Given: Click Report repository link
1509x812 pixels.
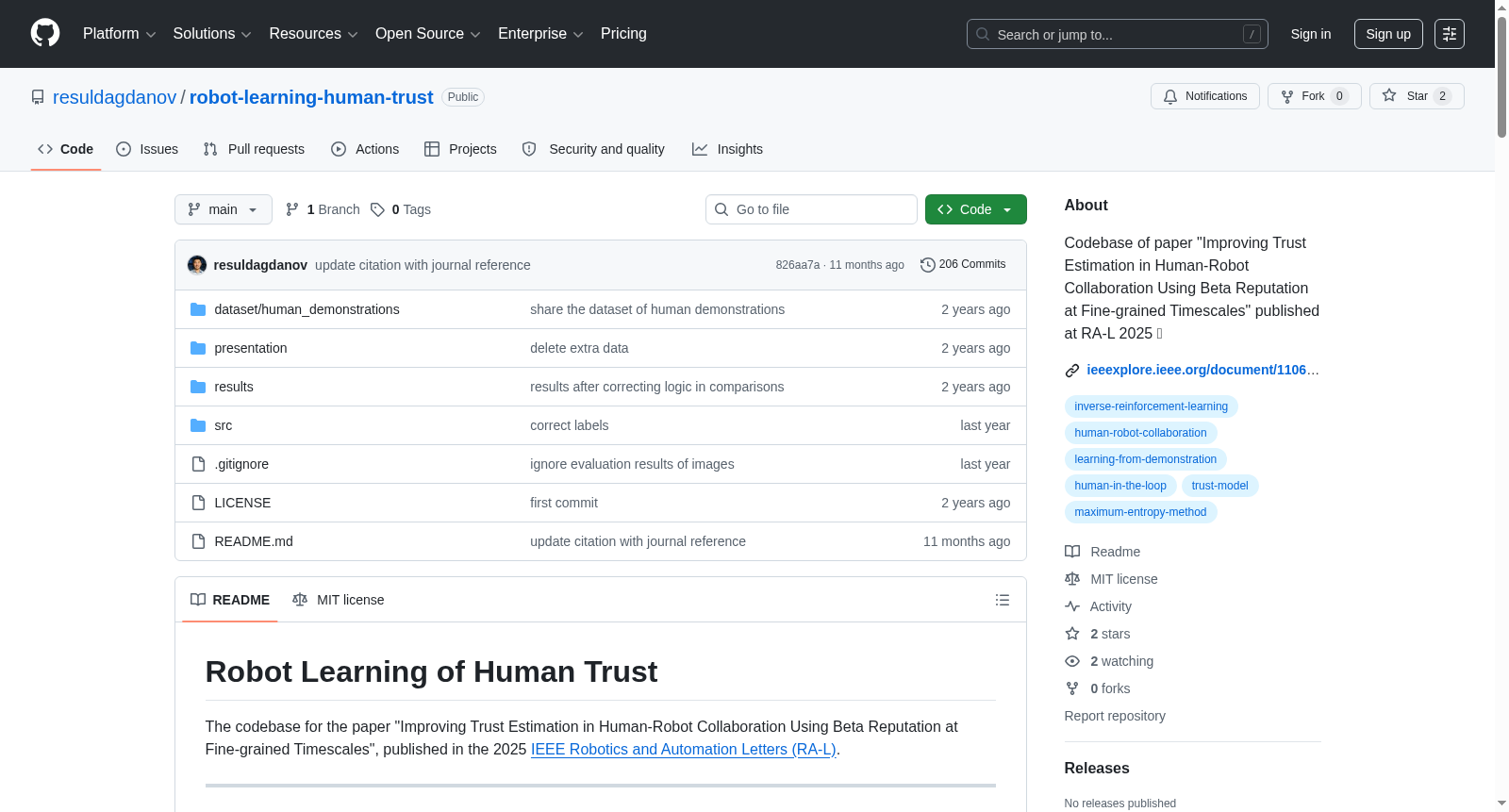Looking at the screenshot, I should click(x=1115, y=716).
